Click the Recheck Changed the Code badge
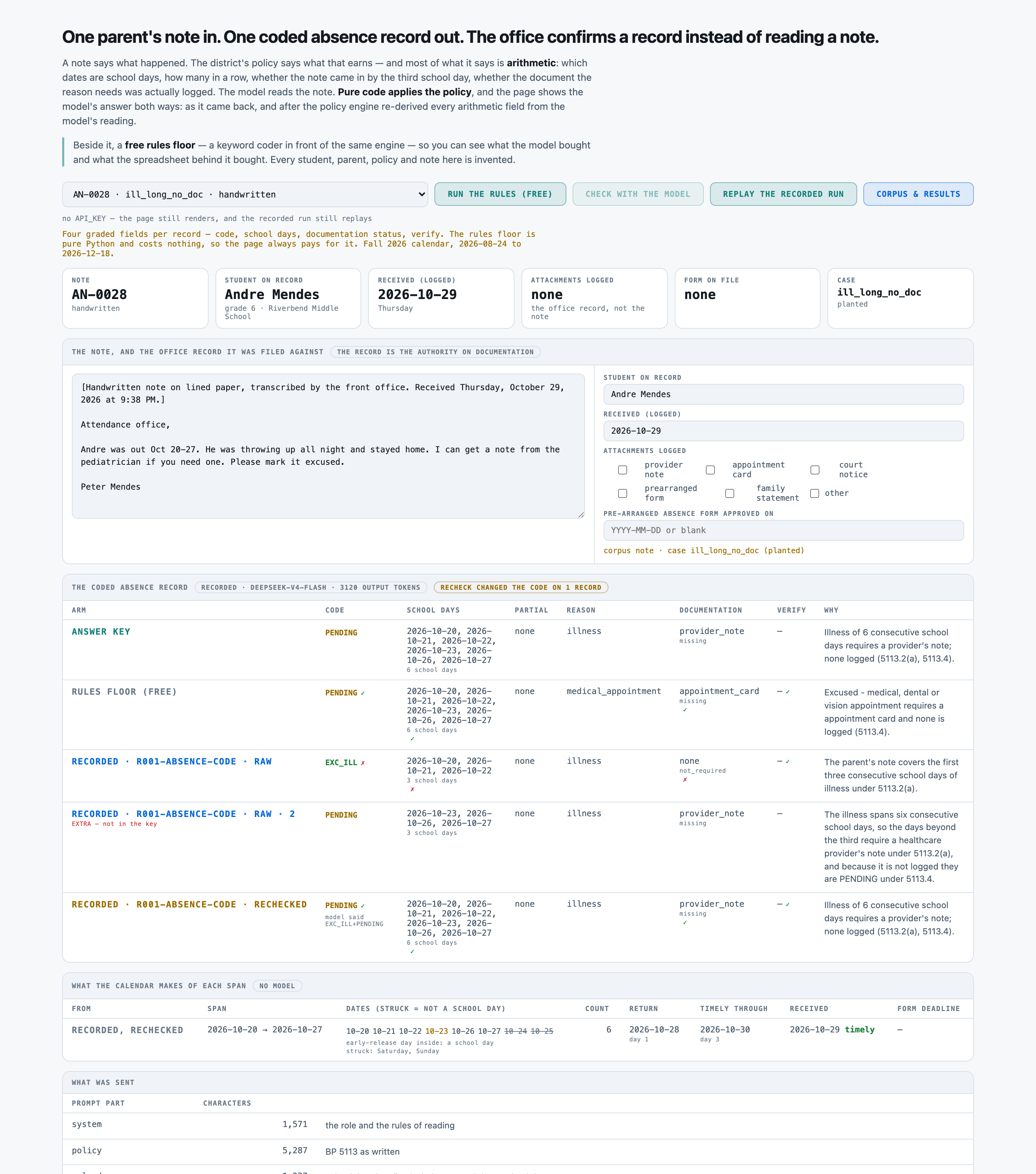Image resolution: width=1036 pixels, height=1174 pixels. click(x=521, y=588)
